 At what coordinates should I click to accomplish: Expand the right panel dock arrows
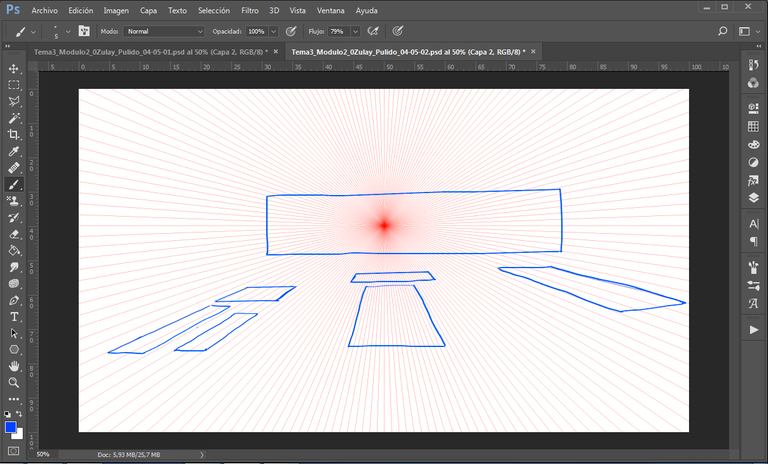759,46
